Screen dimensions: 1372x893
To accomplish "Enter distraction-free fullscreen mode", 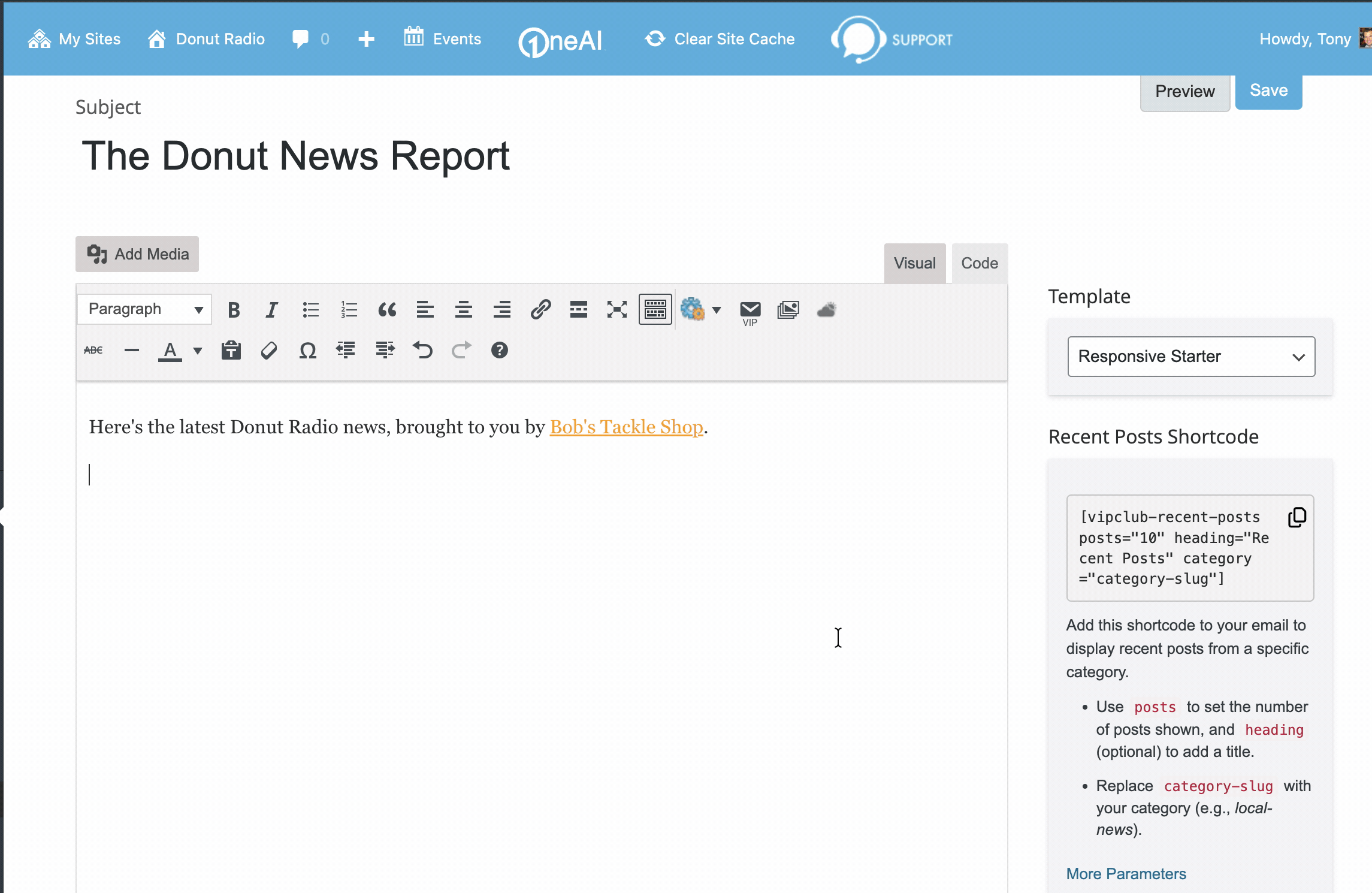I will click(617, 310).
